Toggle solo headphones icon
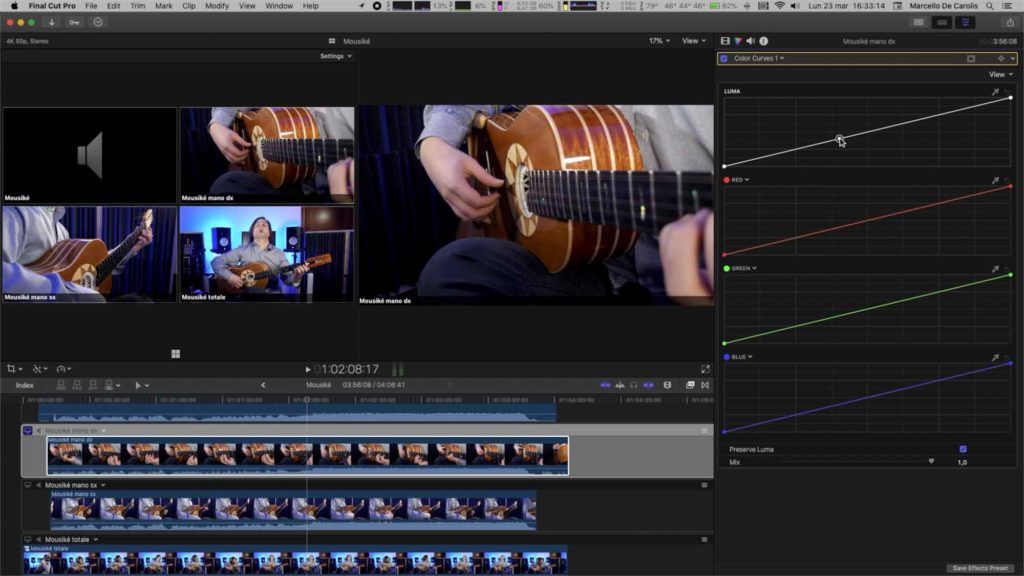The image size is (1024, 576). 633,385
